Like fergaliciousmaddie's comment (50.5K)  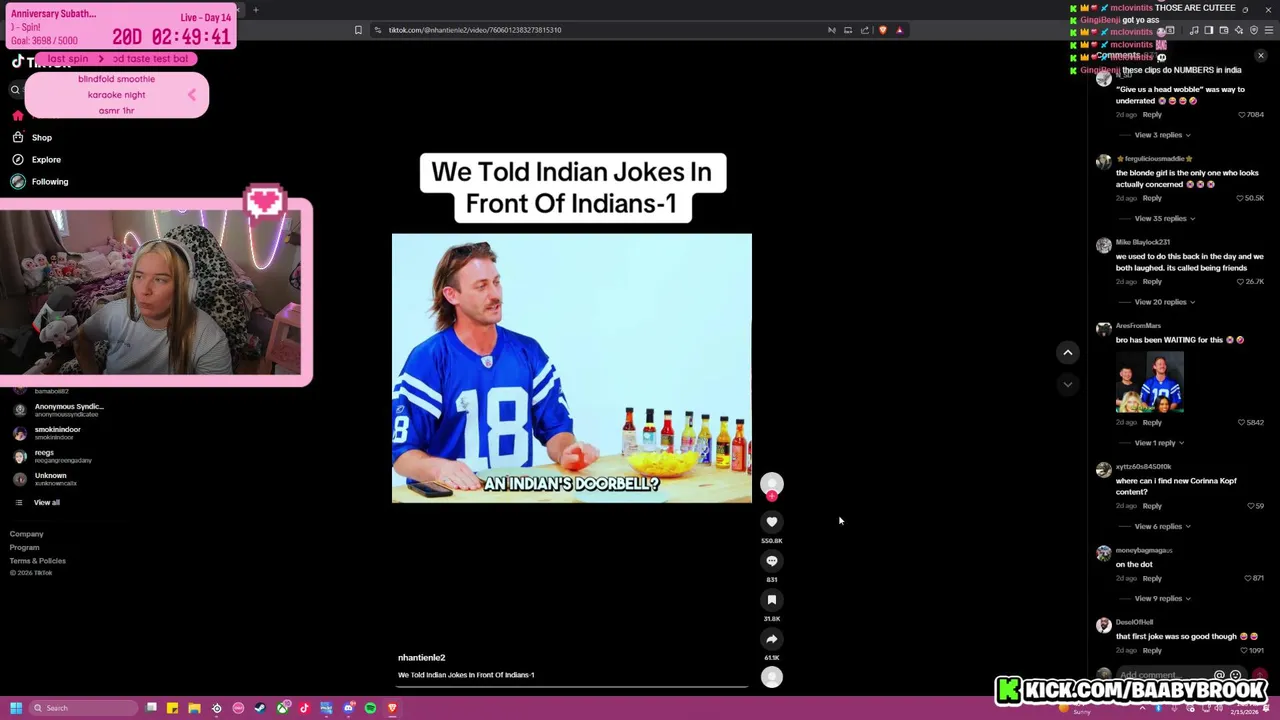coord(1238,198)
